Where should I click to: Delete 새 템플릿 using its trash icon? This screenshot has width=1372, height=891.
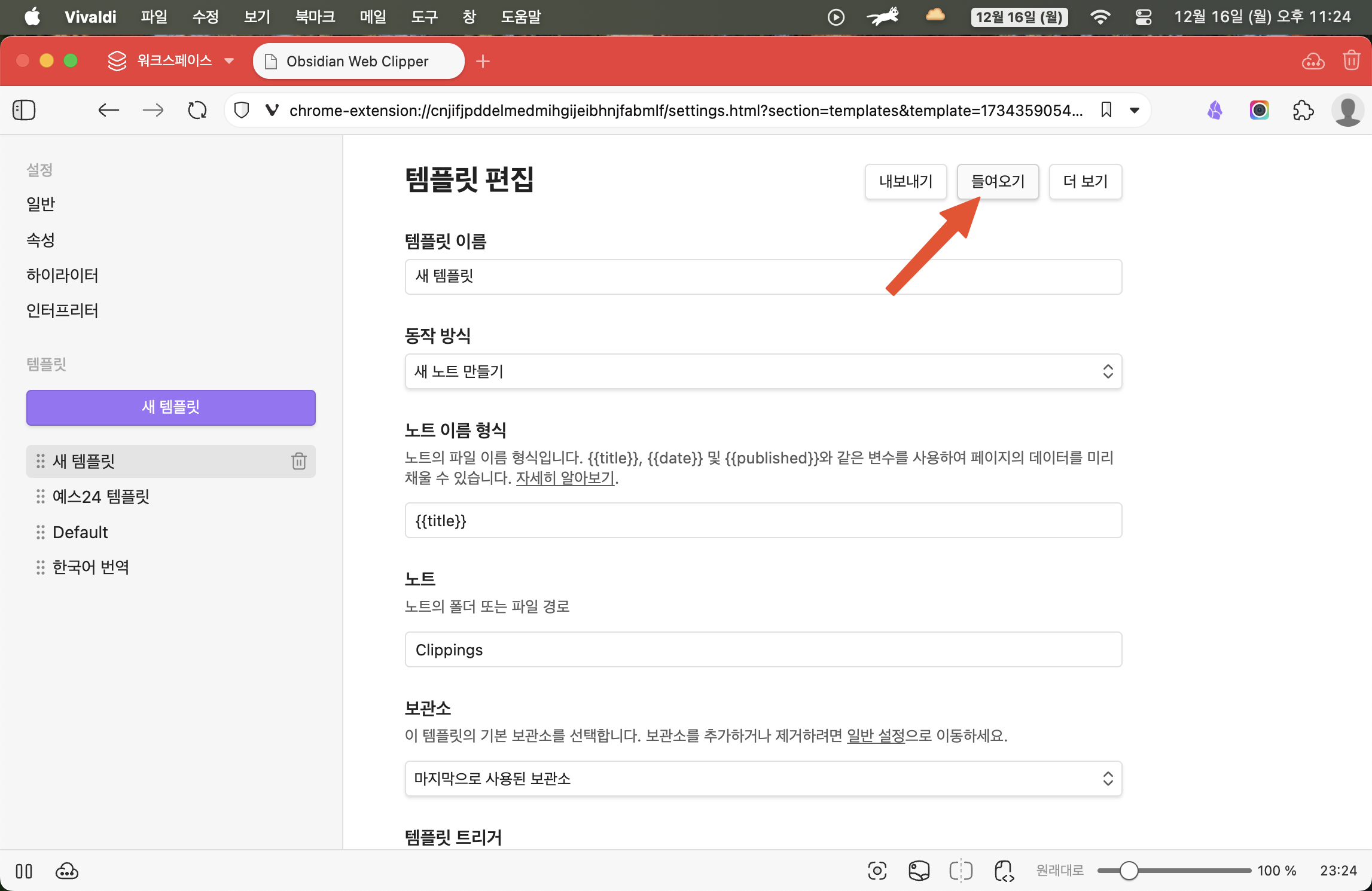click(x=298, y=461)
